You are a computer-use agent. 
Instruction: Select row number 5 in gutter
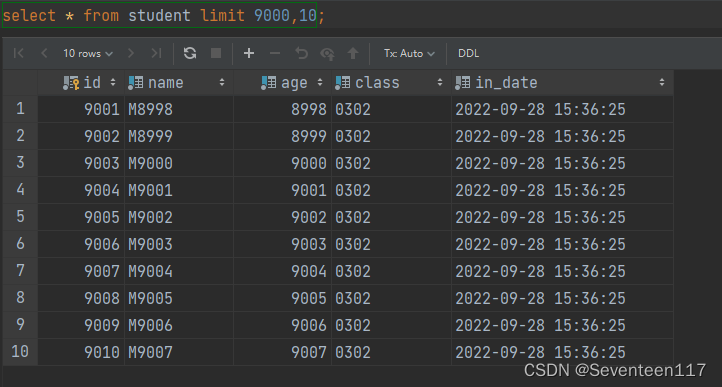[x=20, y=217]
